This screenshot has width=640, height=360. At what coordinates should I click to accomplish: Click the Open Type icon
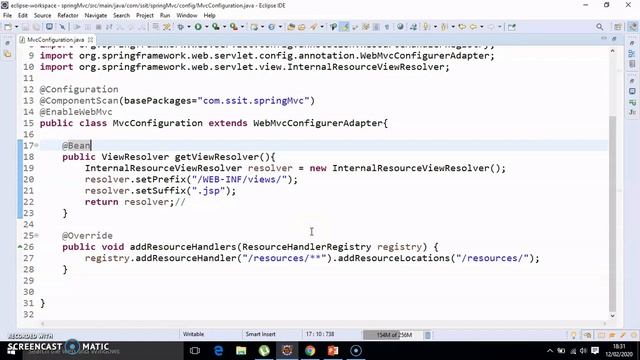pyautogui.click(x=291, y=27)
